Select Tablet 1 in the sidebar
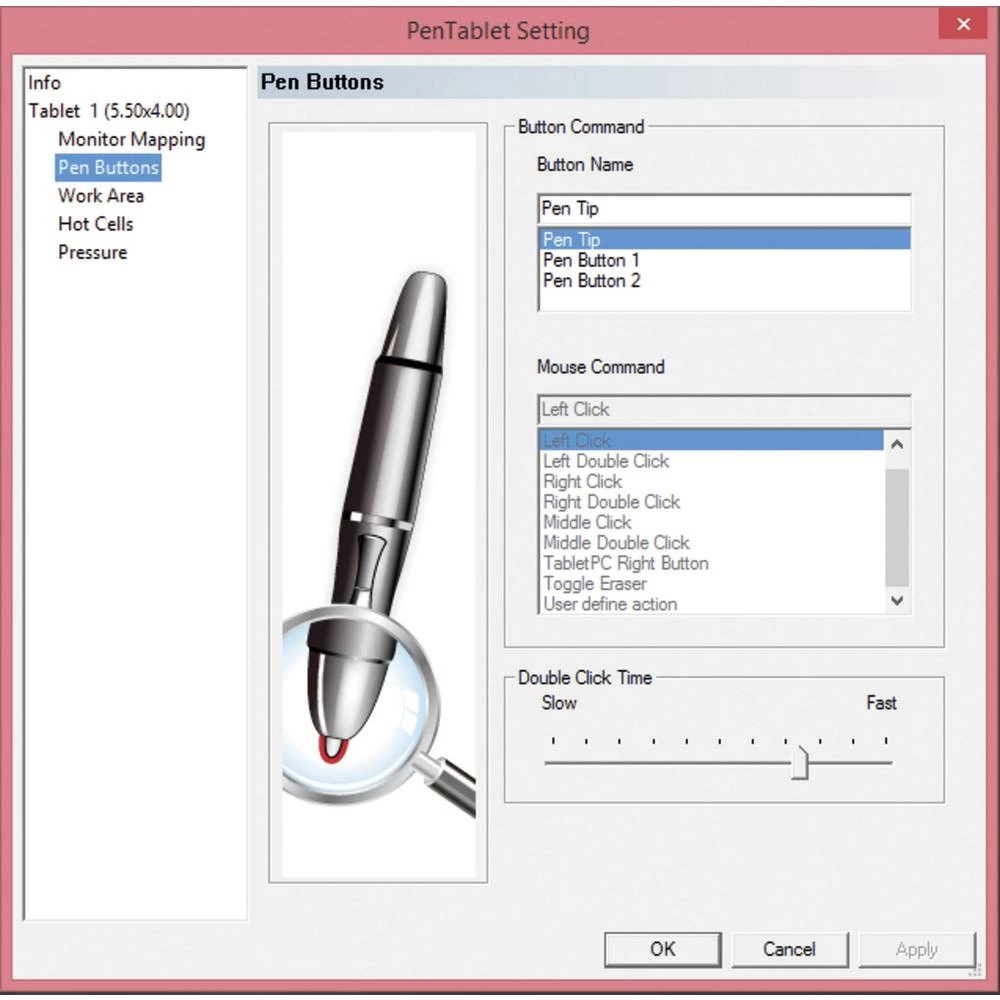Image resolution: width=1000 pixels, height=1000 pixels. pyautogui.click(x=110, y=111)
